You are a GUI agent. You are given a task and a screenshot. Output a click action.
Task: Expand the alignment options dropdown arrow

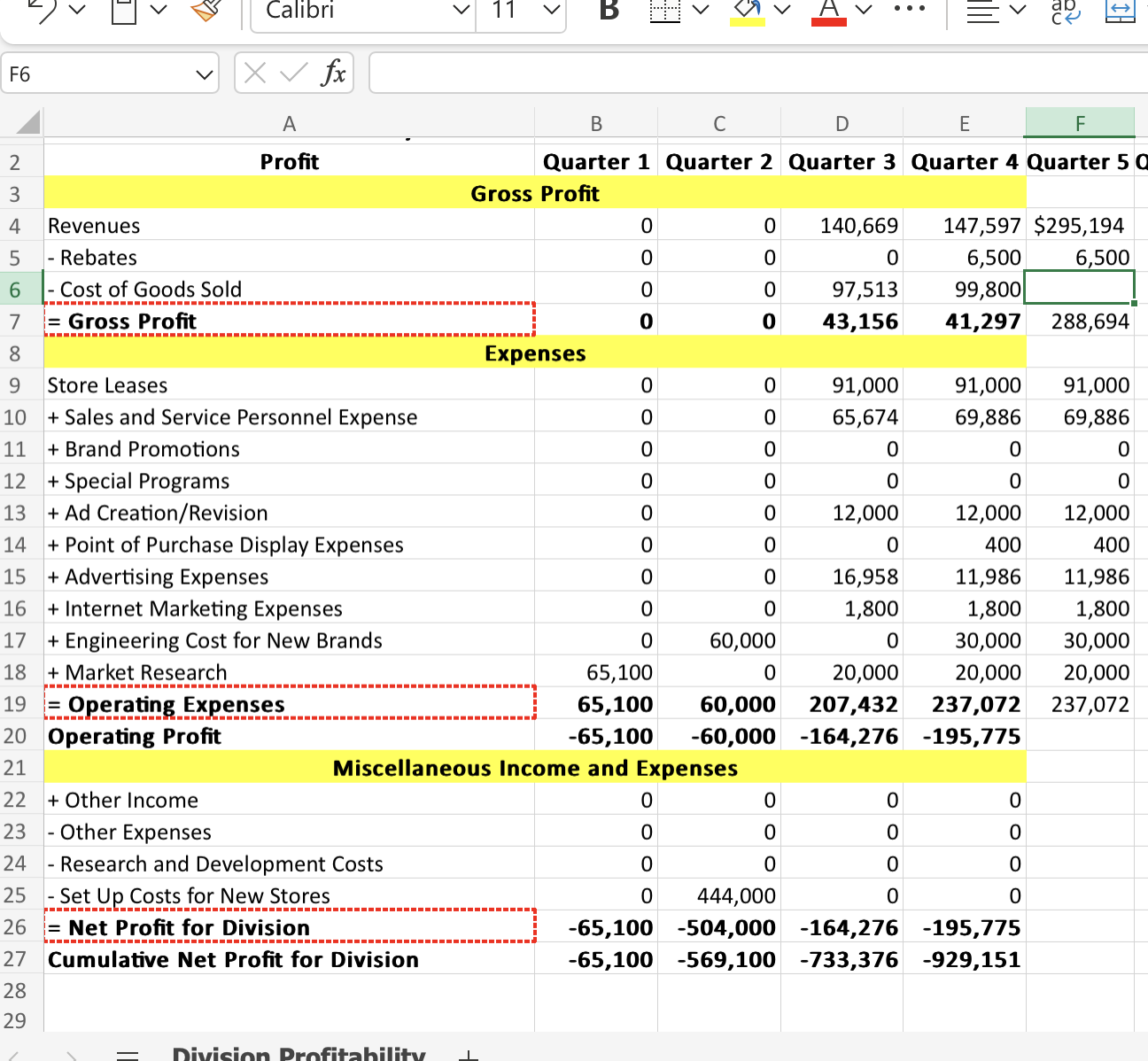click(x=1018, y=11)
